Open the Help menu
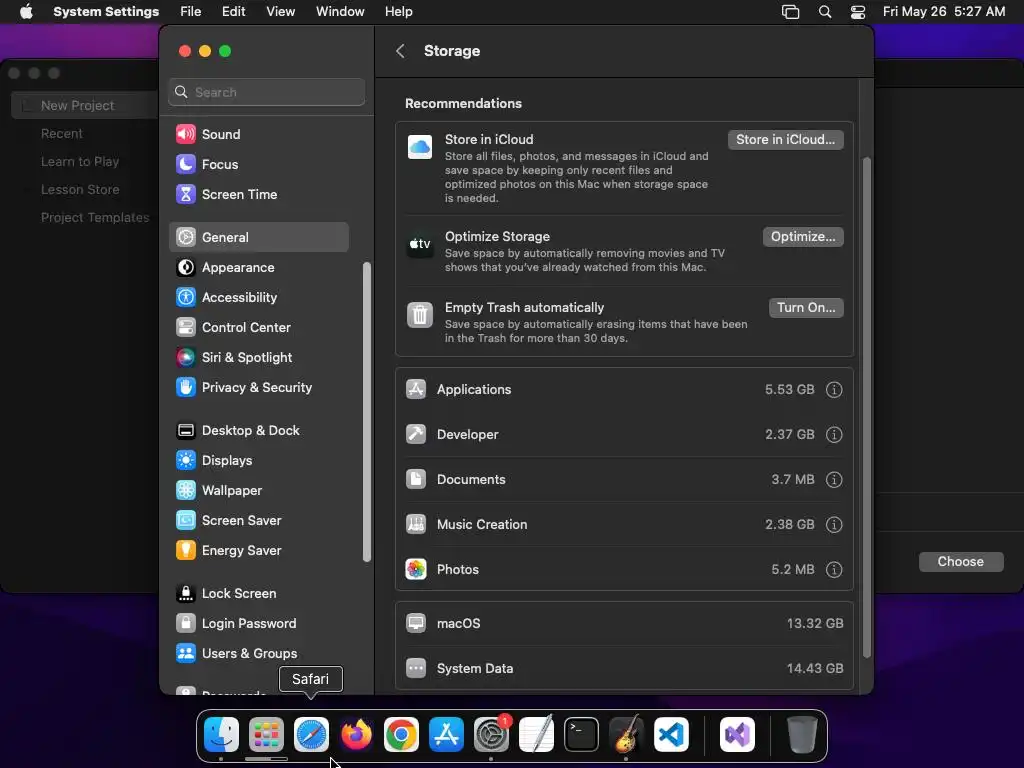Viewport: 1024px width, 768px height. tap(398, 12)
